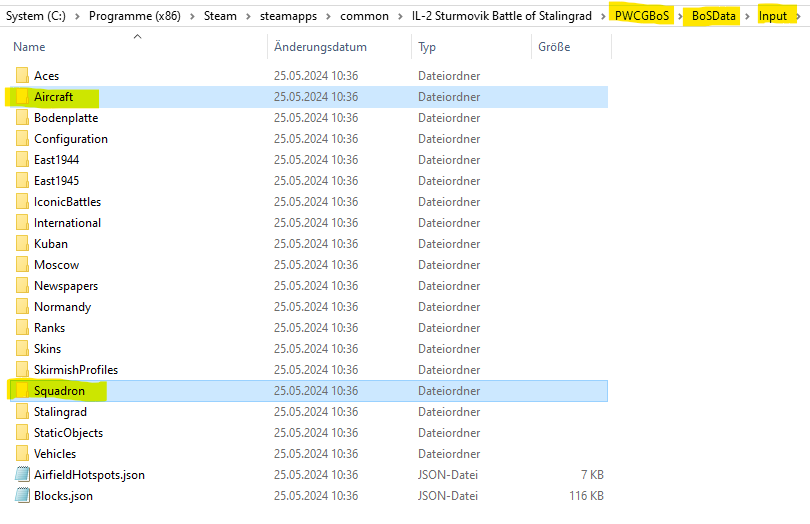
Task: Select the Bodenplatte folder icon
Action: (22, 118)
